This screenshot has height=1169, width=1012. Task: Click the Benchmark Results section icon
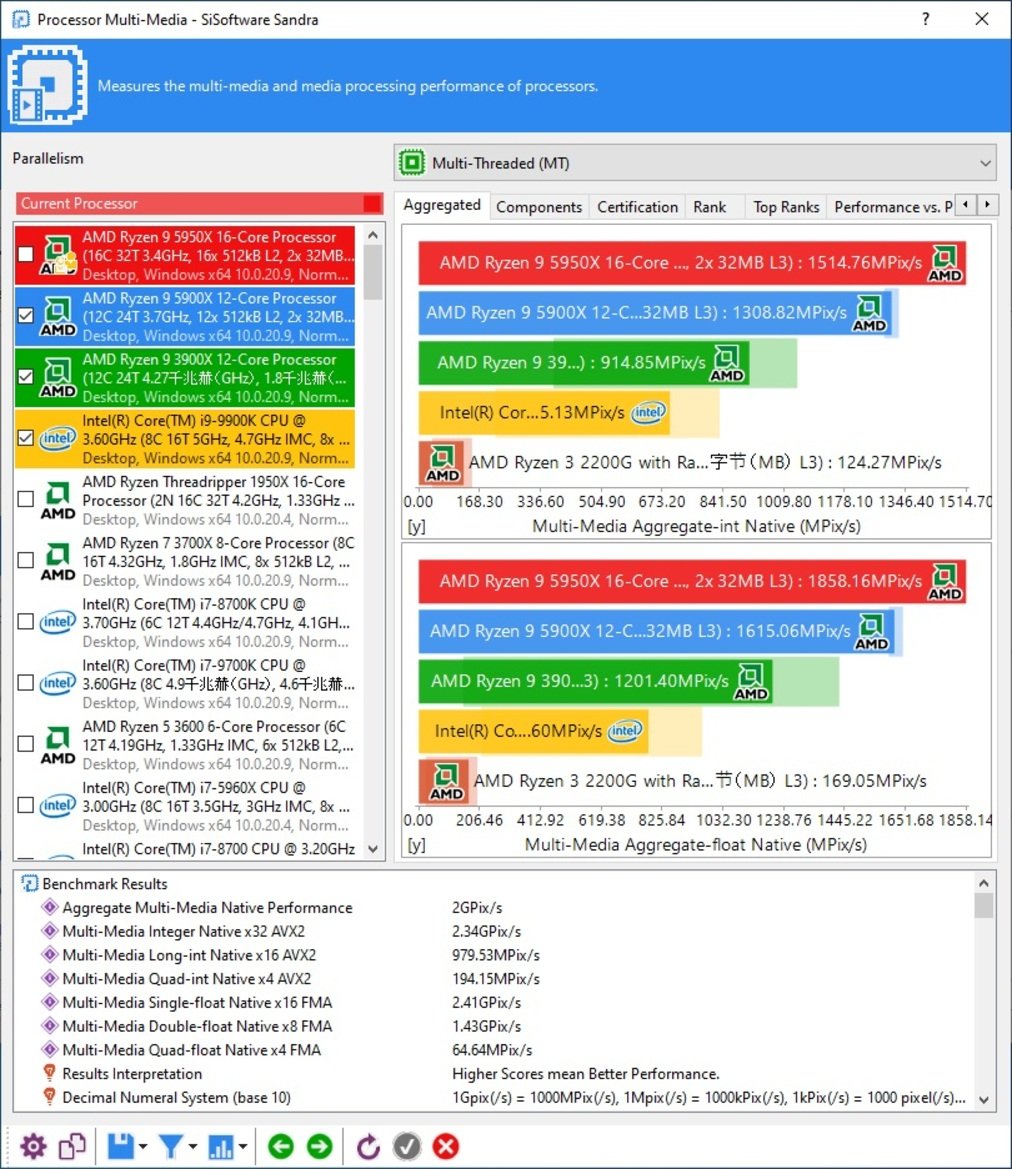coord(29,883)
